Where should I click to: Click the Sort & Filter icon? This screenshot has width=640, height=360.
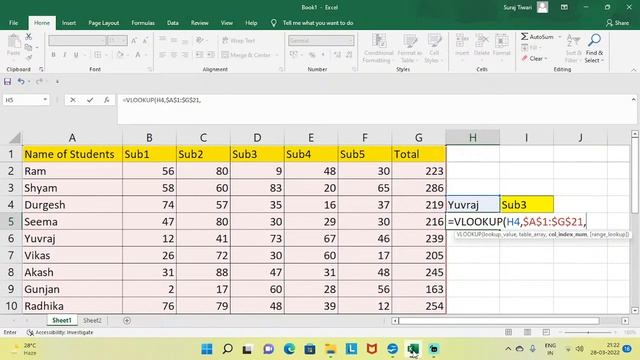coord(573,41)
